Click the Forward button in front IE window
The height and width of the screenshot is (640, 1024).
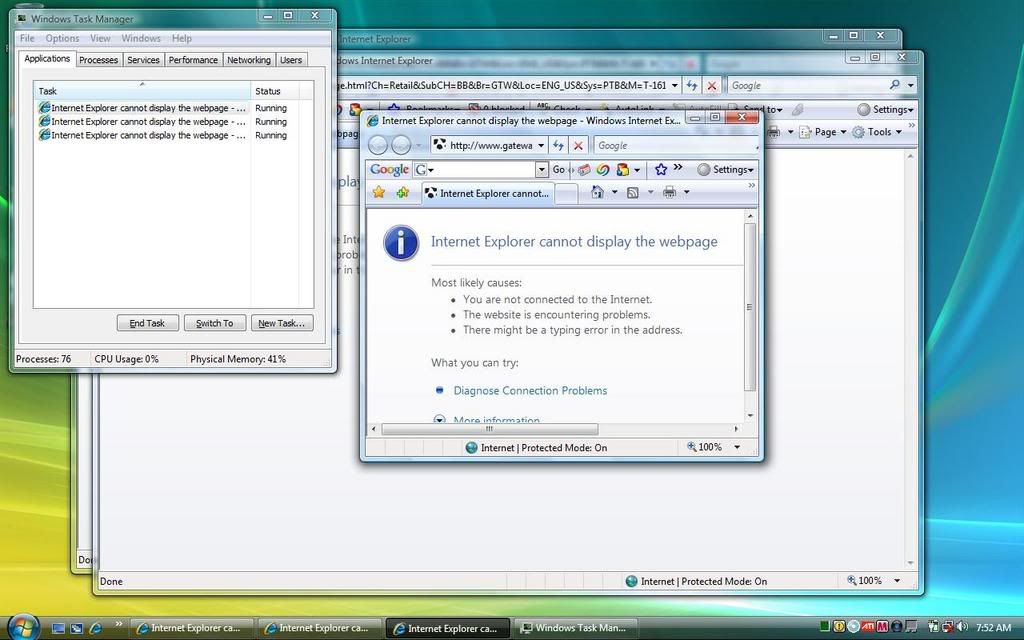pos(400,145)
